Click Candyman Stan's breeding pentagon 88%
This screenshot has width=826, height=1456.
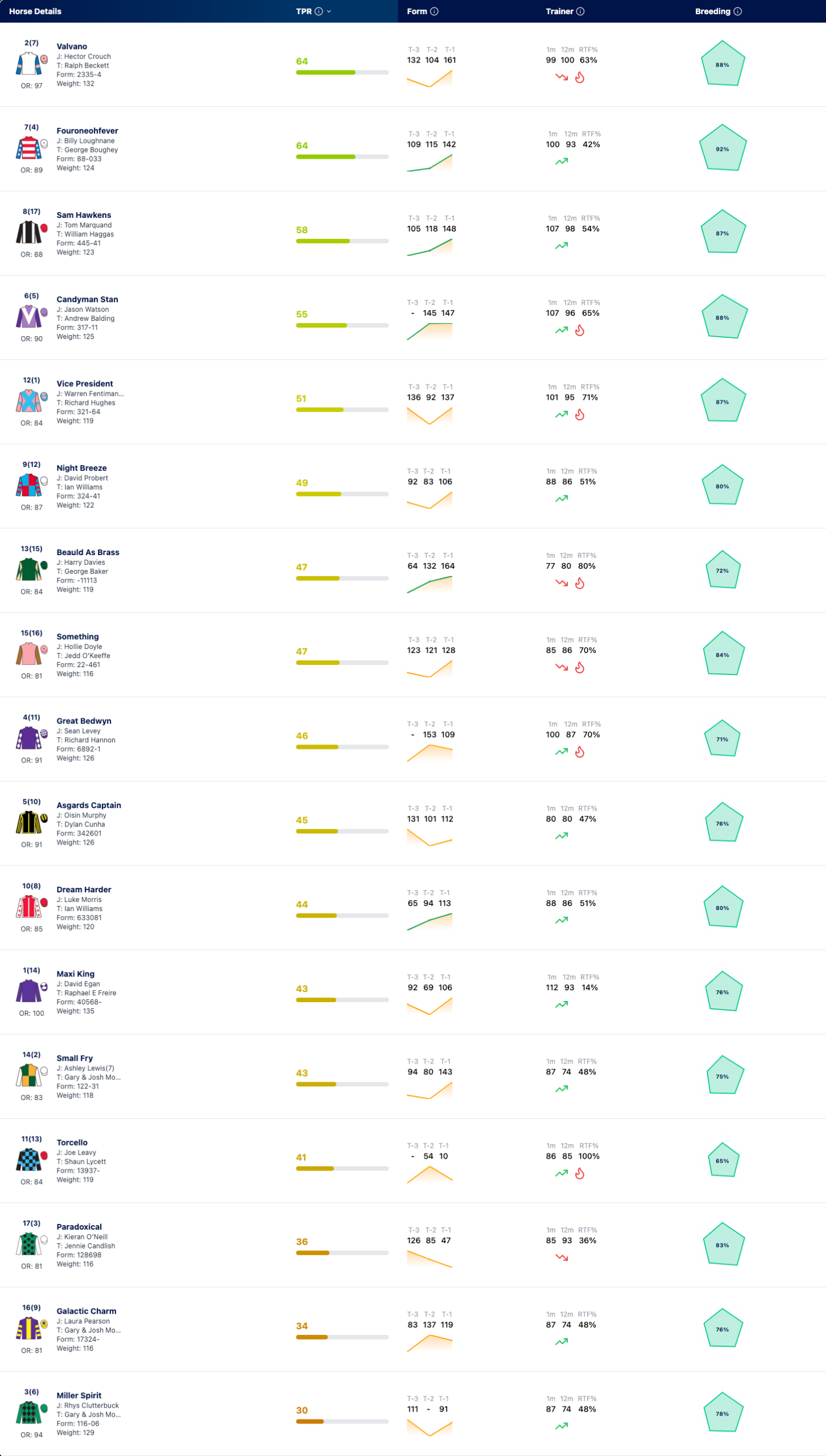(x=723, y=317)
